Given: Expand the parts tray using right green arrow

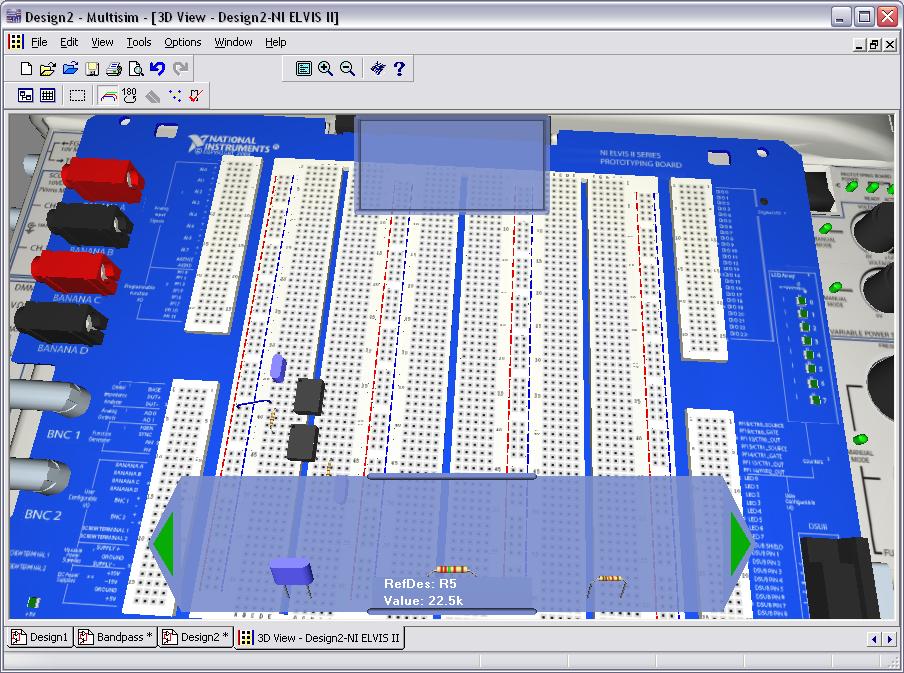Looking at the screenshot, I should [x=741, y=544].
